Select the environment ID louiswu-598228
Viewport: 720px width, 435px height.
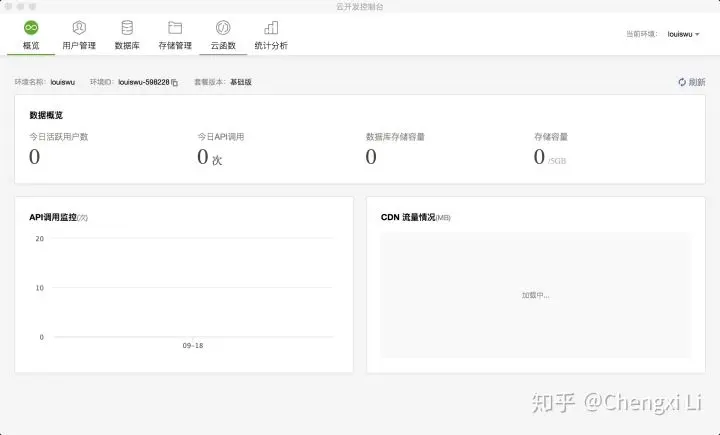[144, 82]
